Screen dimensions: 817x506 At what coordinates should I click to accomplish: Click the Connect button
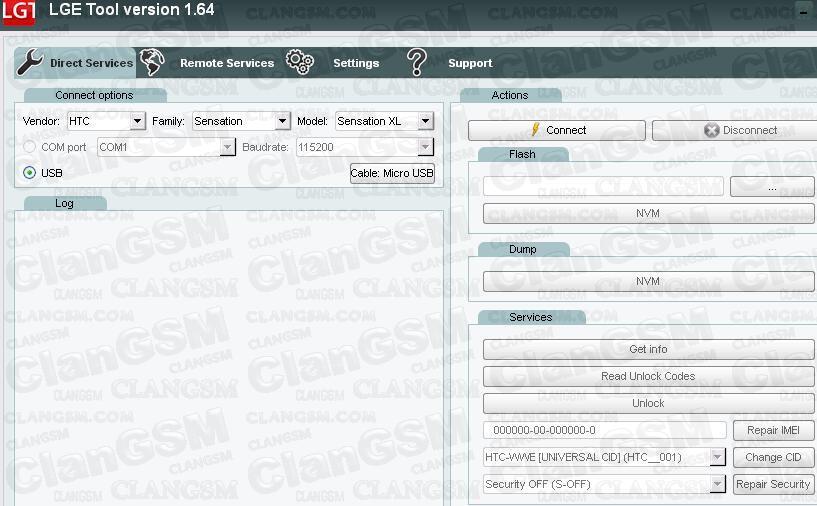pos(556,130)
